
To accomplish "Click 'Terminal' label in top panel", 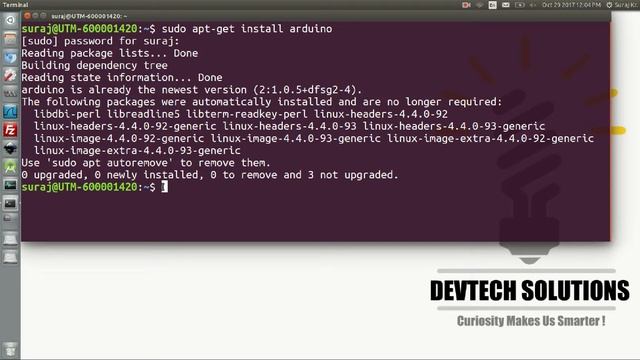I will point(16,5).
